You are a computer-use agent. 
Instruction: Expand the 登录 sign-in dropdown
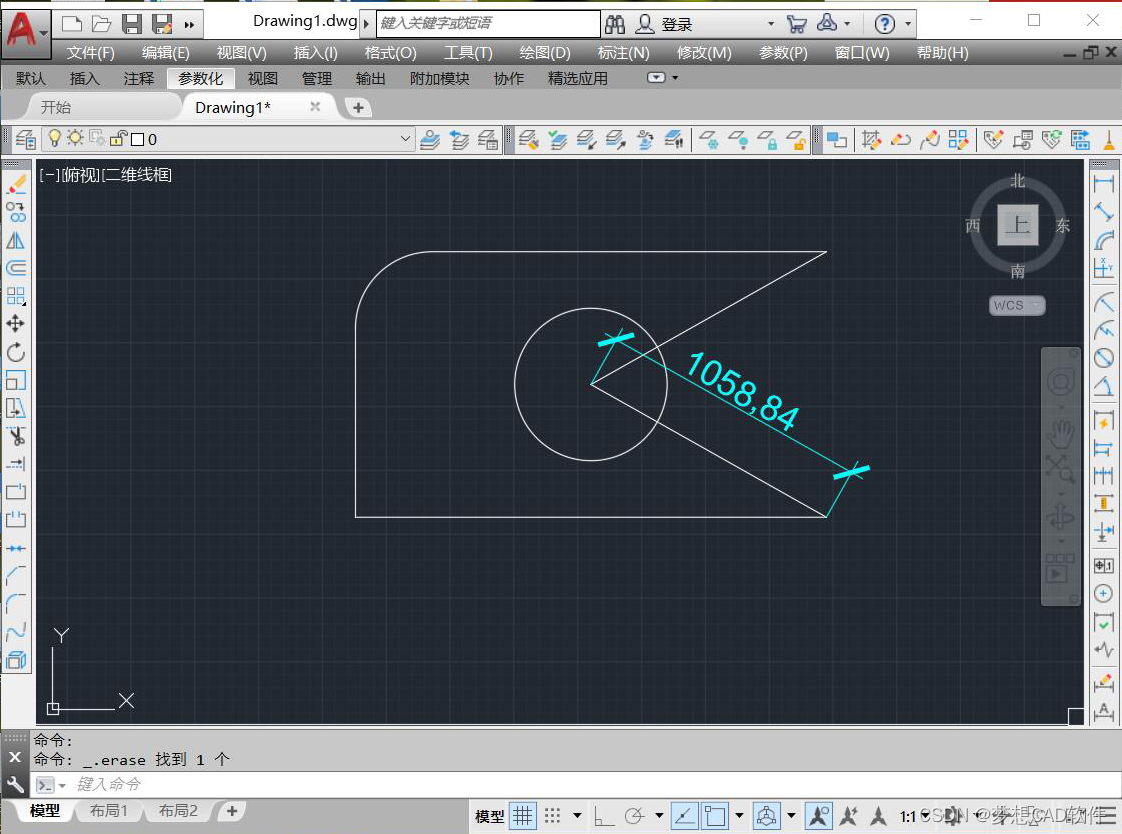(x=771, y=24)
